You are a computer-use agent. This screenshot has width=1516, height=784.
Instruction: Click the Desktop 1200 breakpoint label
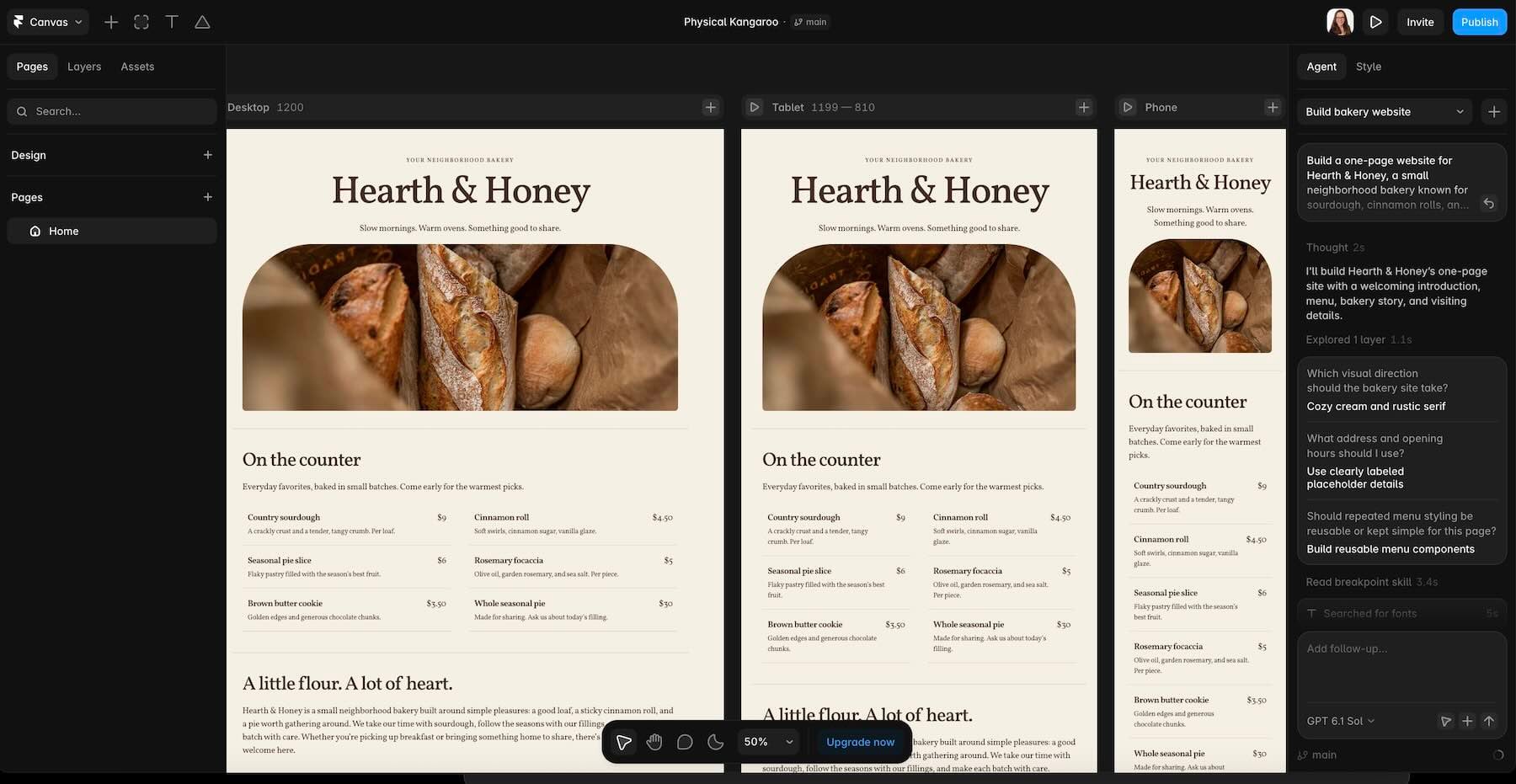[265, 107]
